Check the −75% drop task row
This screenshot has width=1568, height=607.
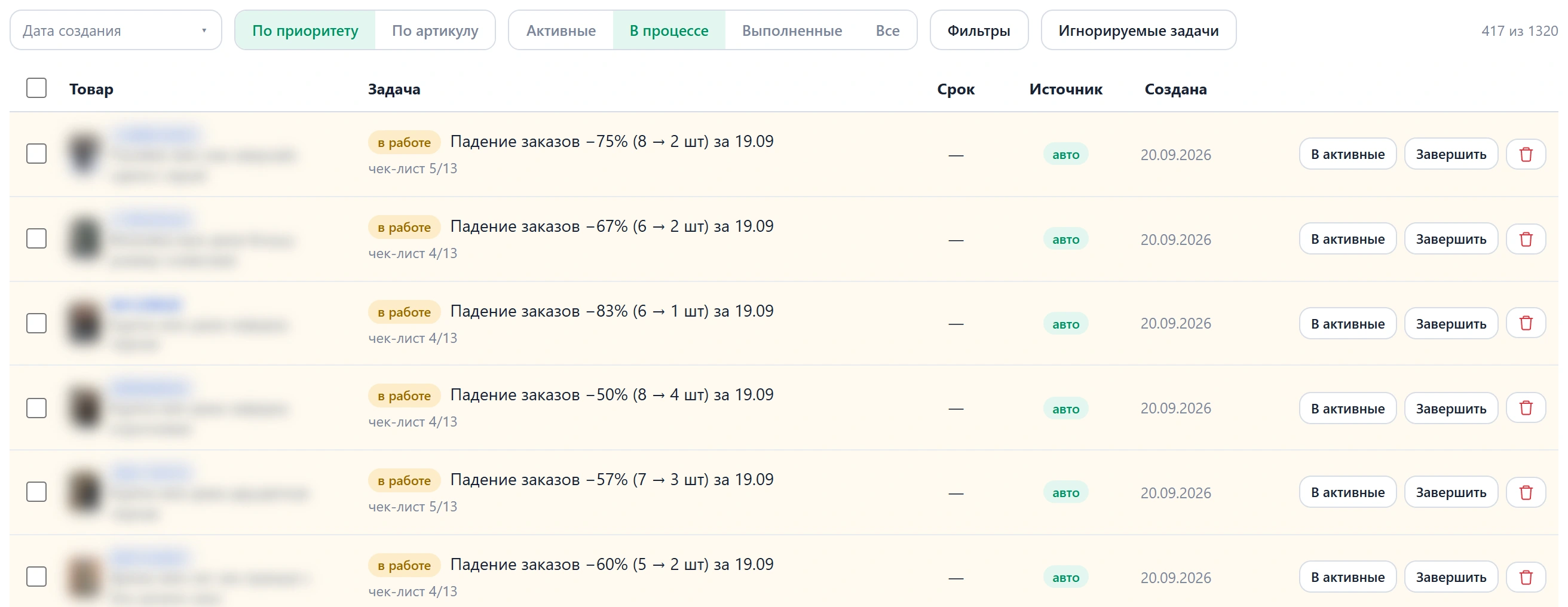pyautogui.click(x=36, y=154)
